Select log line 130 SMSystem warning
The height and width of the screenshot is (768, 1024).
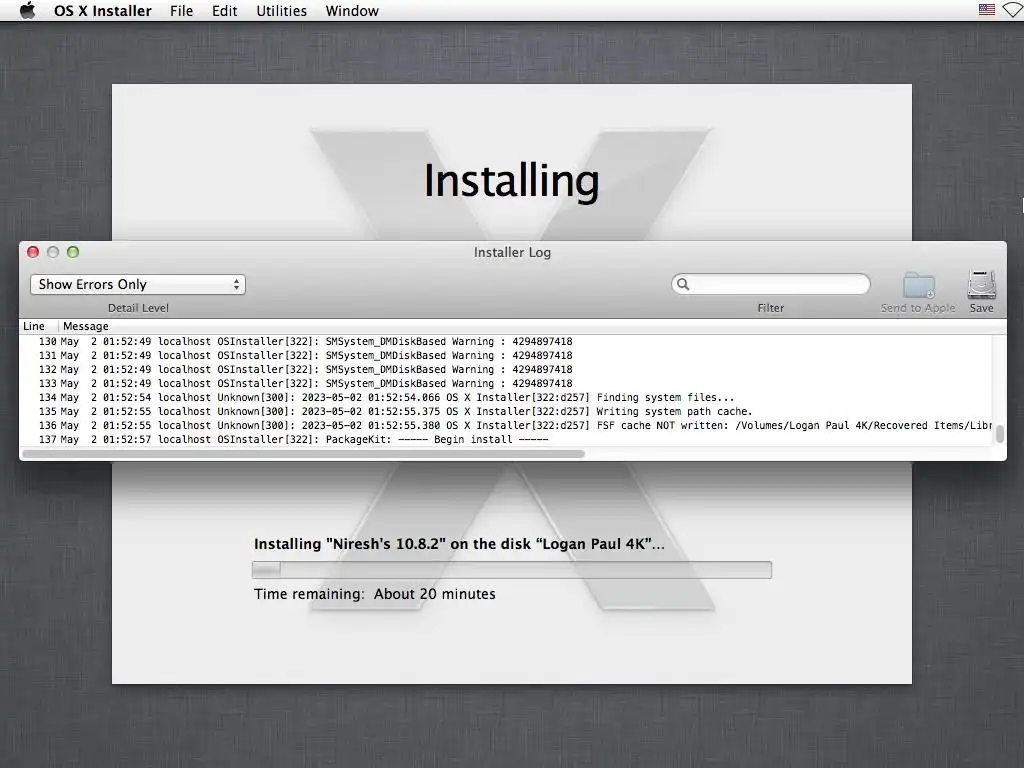(506, 342)
